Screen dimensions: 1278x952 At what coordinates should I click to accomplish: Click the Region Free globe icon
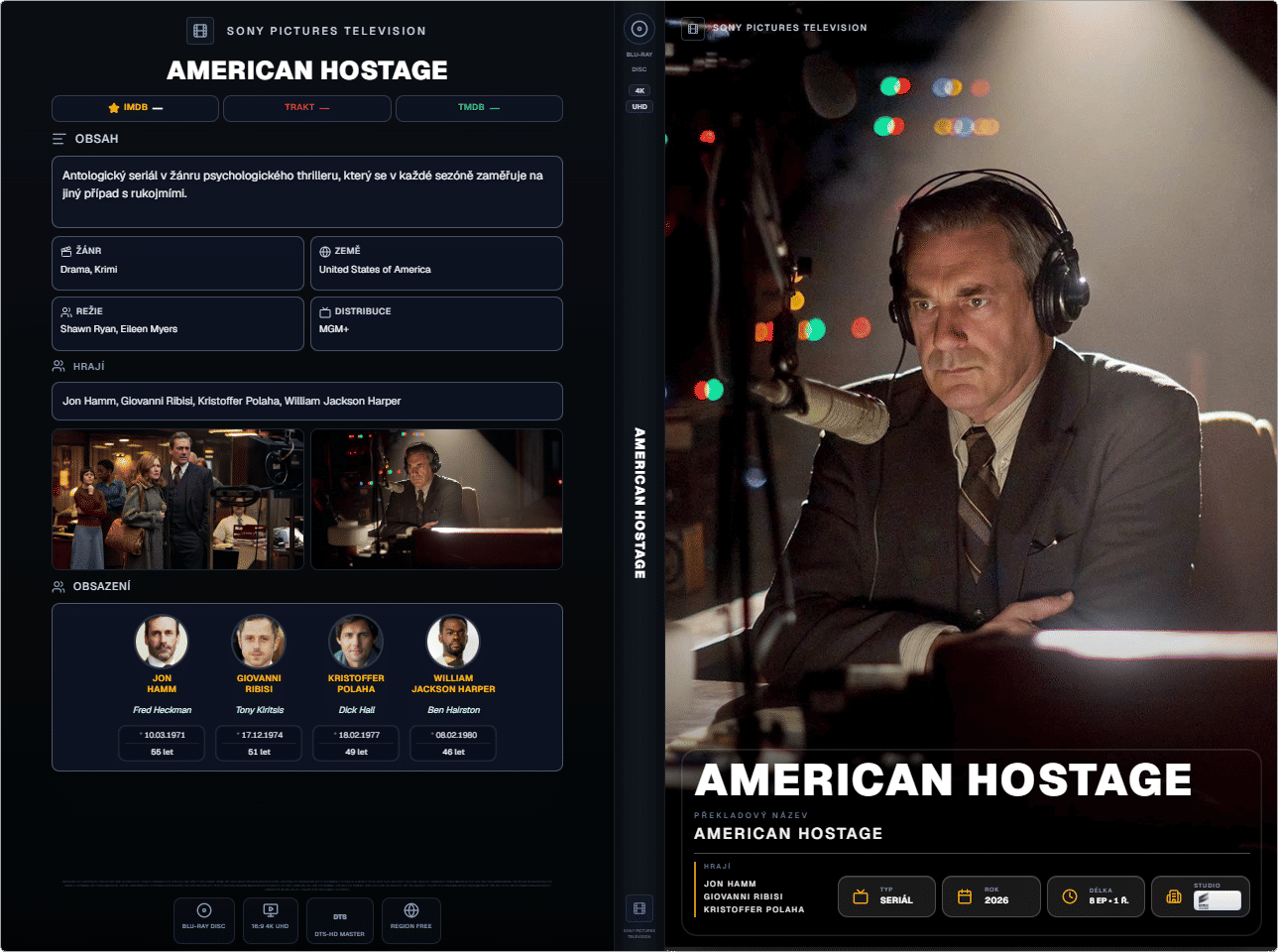[x=411, y=910]
